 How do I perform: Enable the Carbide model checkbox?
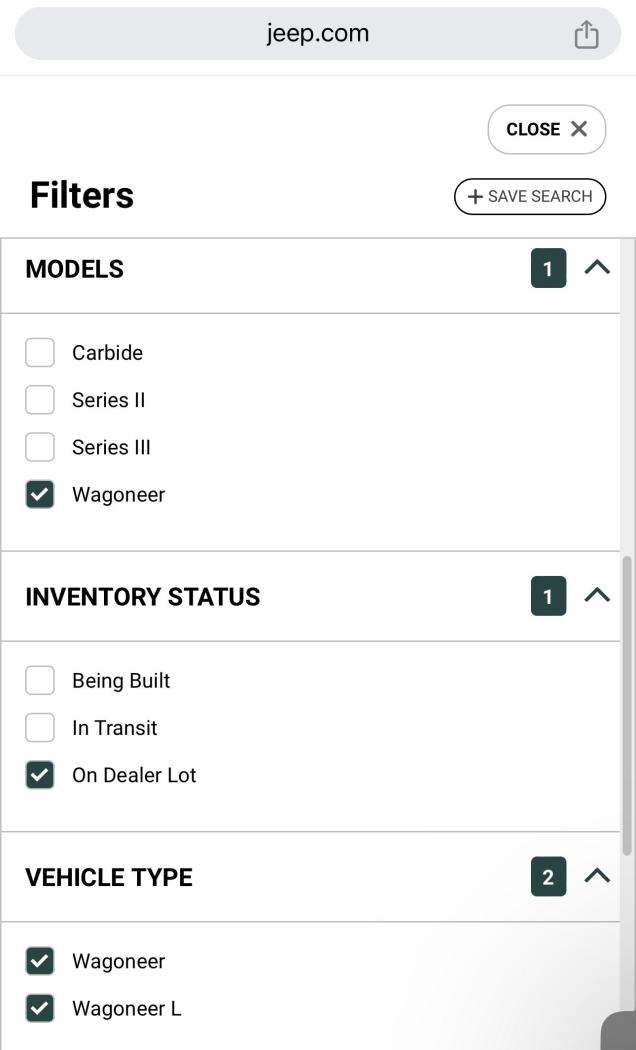point(40,353)
